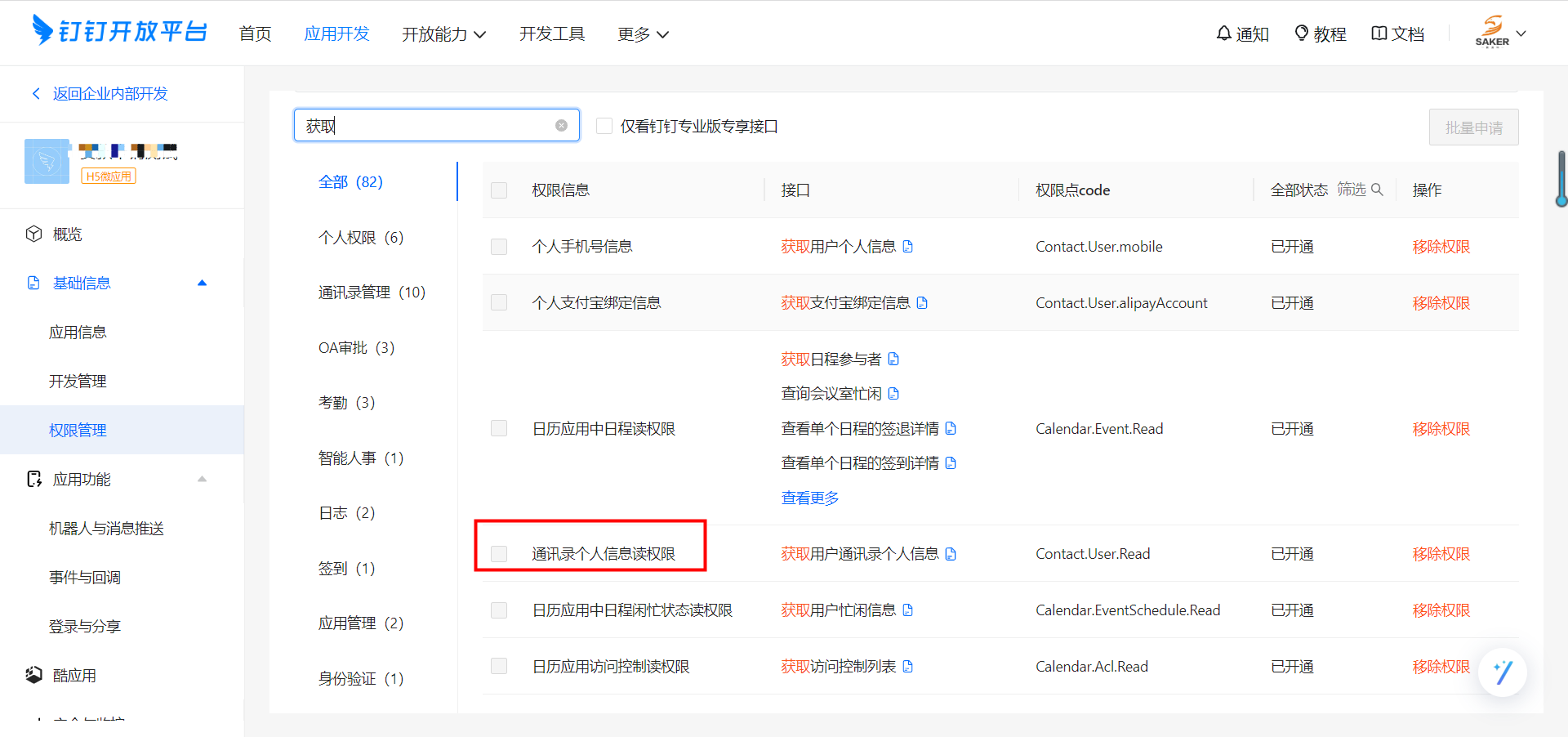Click the 批量申请 button
The width and height of the screenshot is (1568, 737).
[x=1473, y=127]
